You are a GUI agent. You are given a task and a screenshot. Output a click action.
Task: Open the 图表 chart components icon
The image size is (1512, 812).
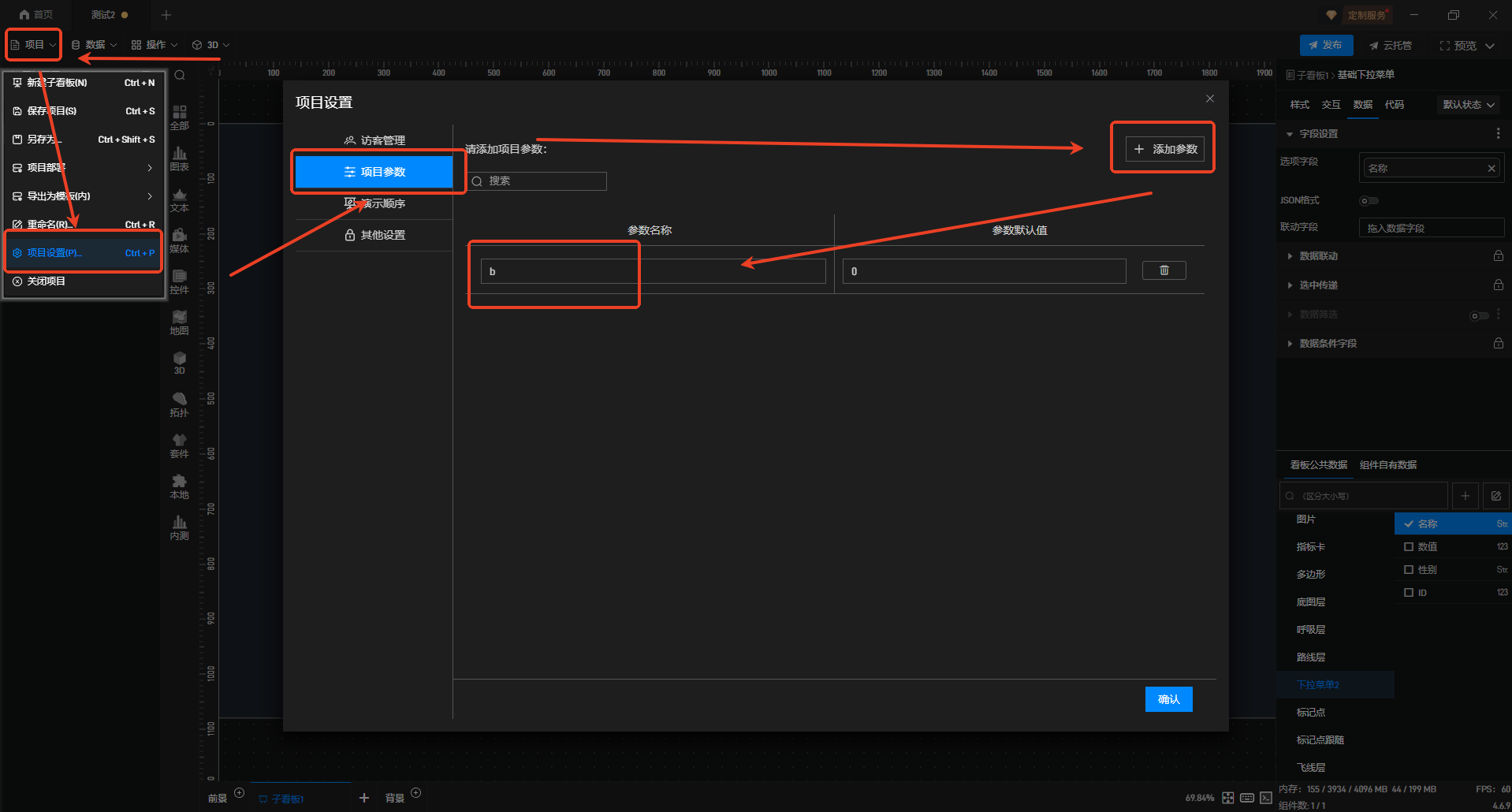[180, 158]
